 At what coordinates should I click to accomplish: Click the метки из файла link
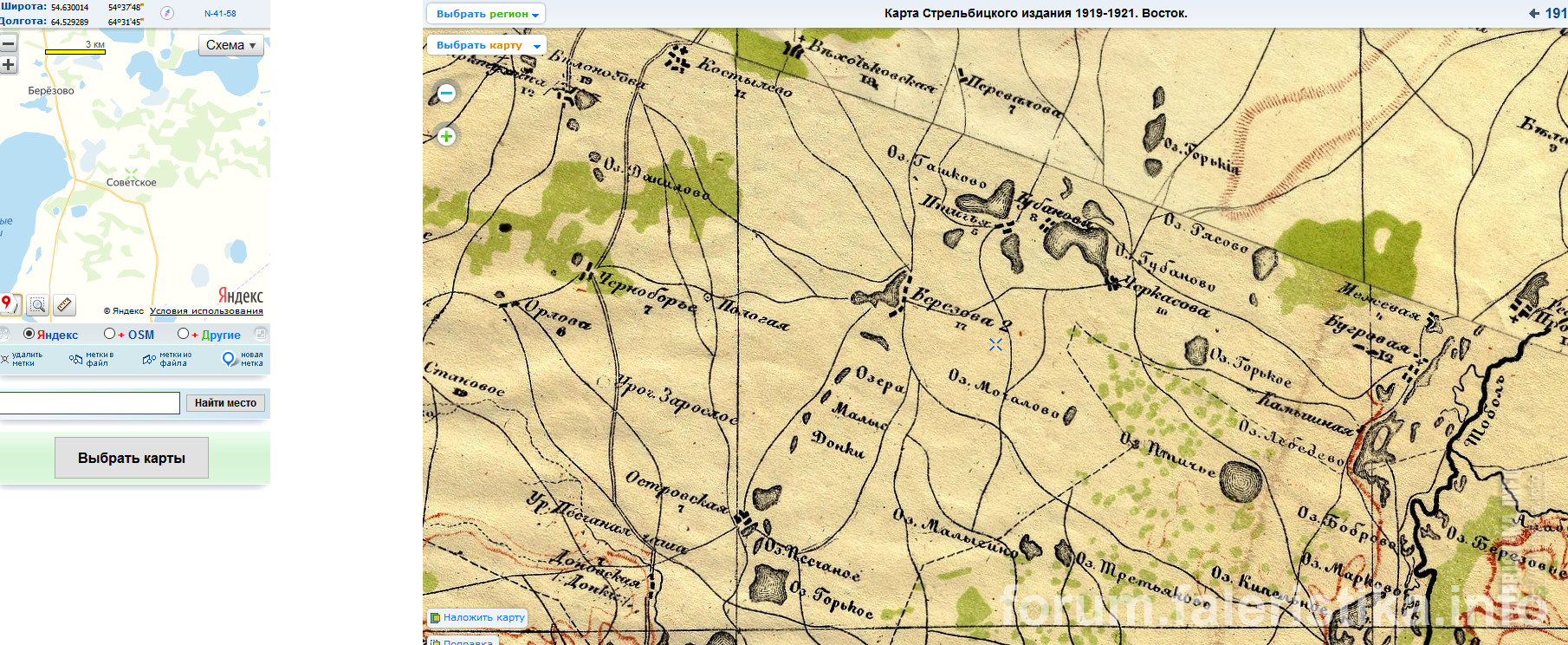click(x=176, y=359)
